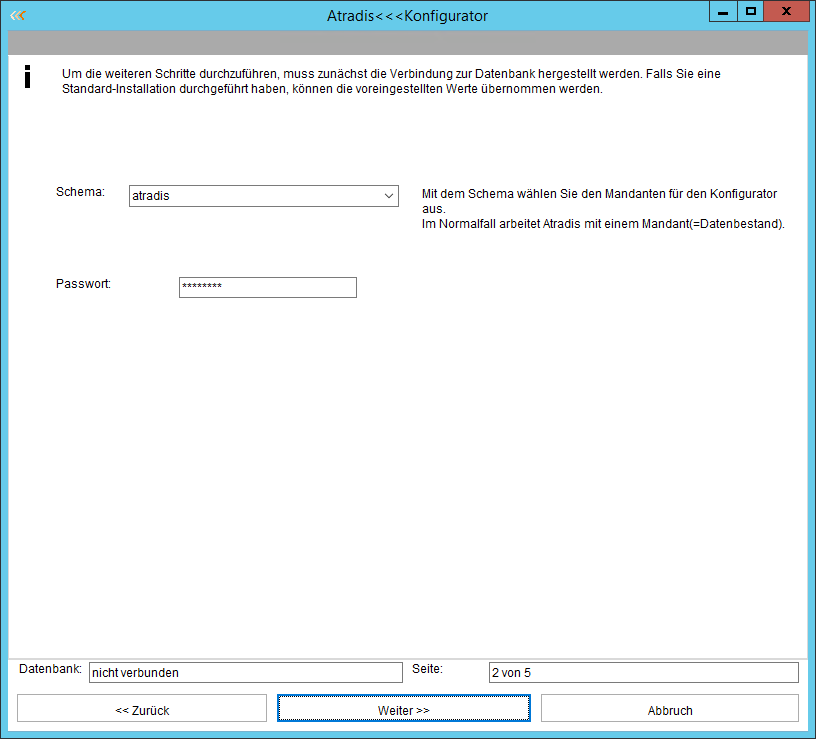Click the "Passwort:" label
The height and width of the screenshot is (739, 816).
[83, 284]
